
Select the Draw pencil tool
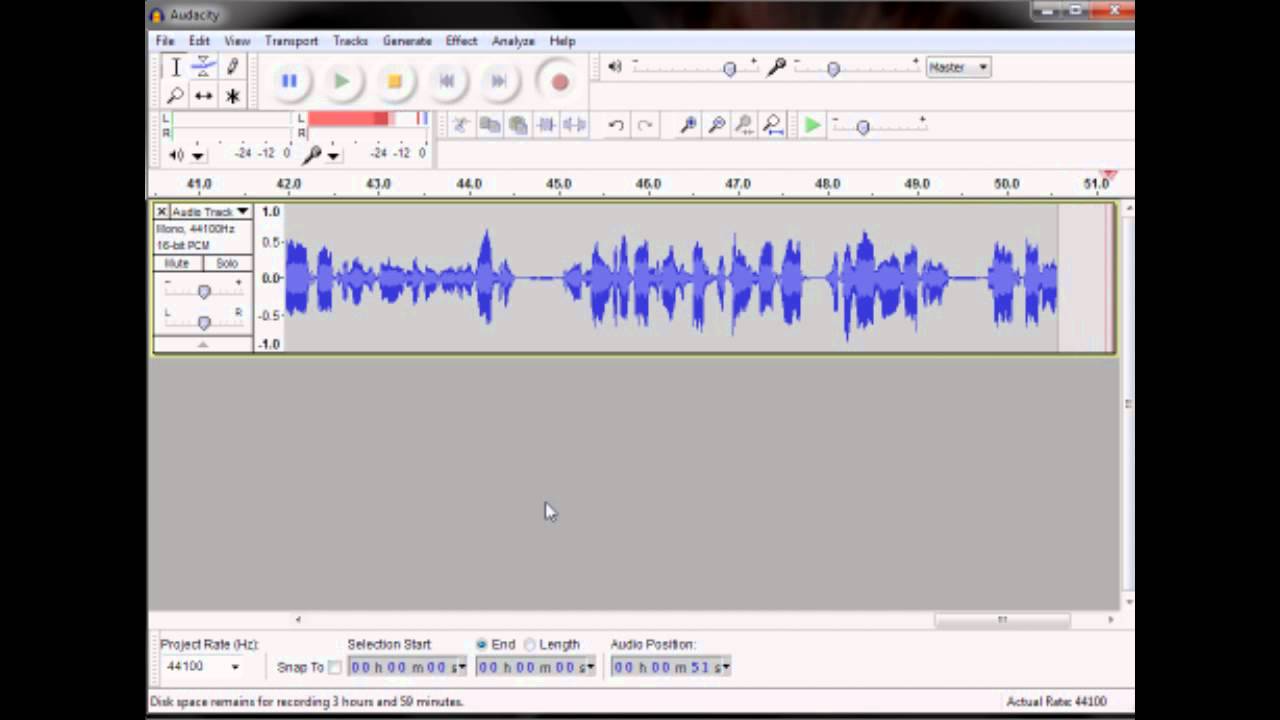point(232,67)
